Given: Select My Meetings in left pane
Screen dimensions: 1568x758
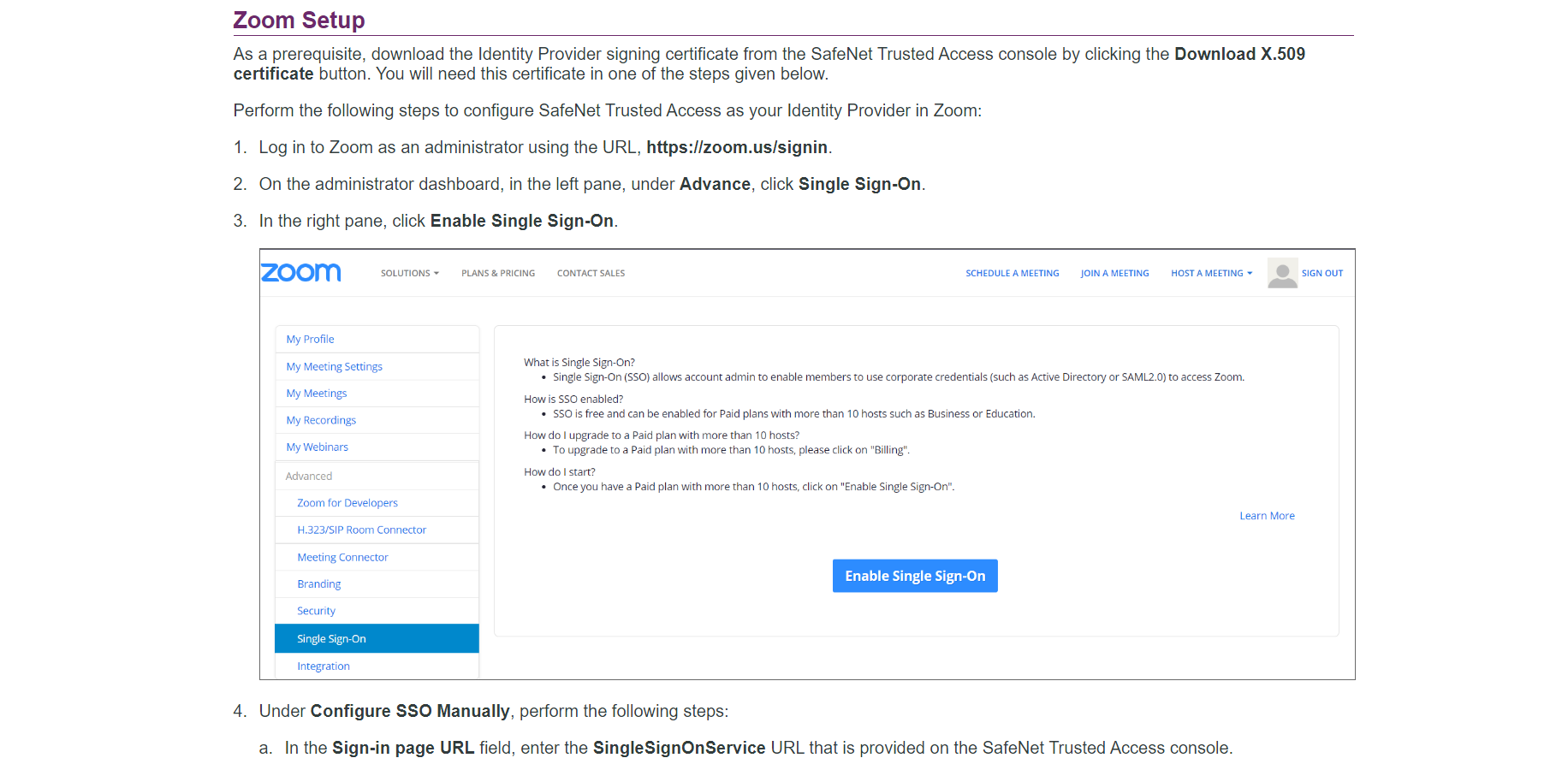Looking at the screenshot, I should (x=316, y=394).
